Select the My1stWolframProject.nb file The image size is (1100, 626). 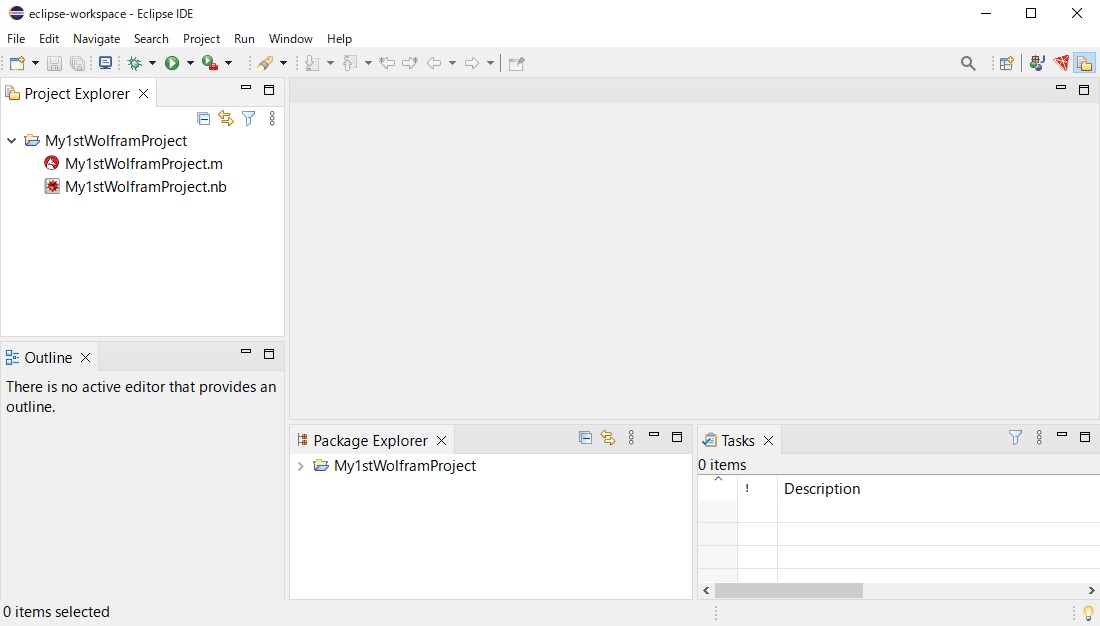(x=146, y=186)
